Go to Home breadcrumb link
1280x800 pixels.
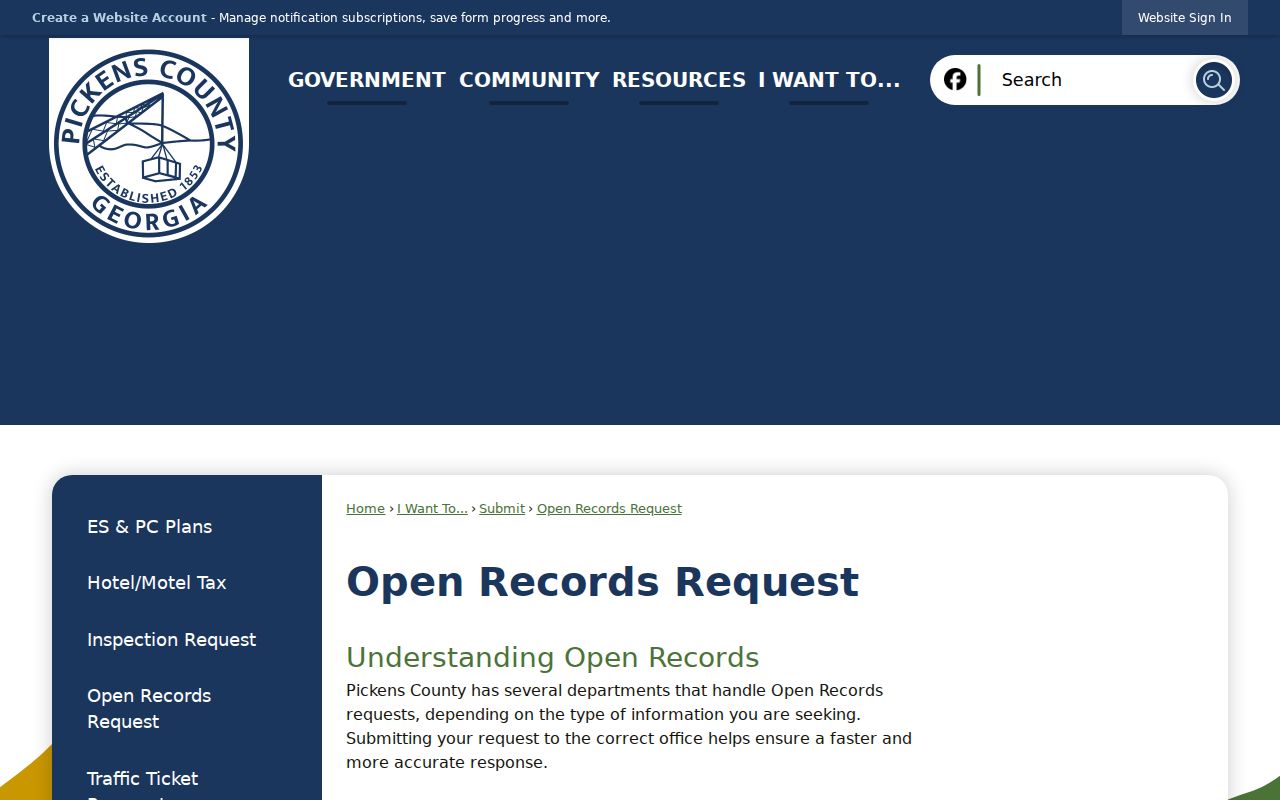tap(365, 509)
